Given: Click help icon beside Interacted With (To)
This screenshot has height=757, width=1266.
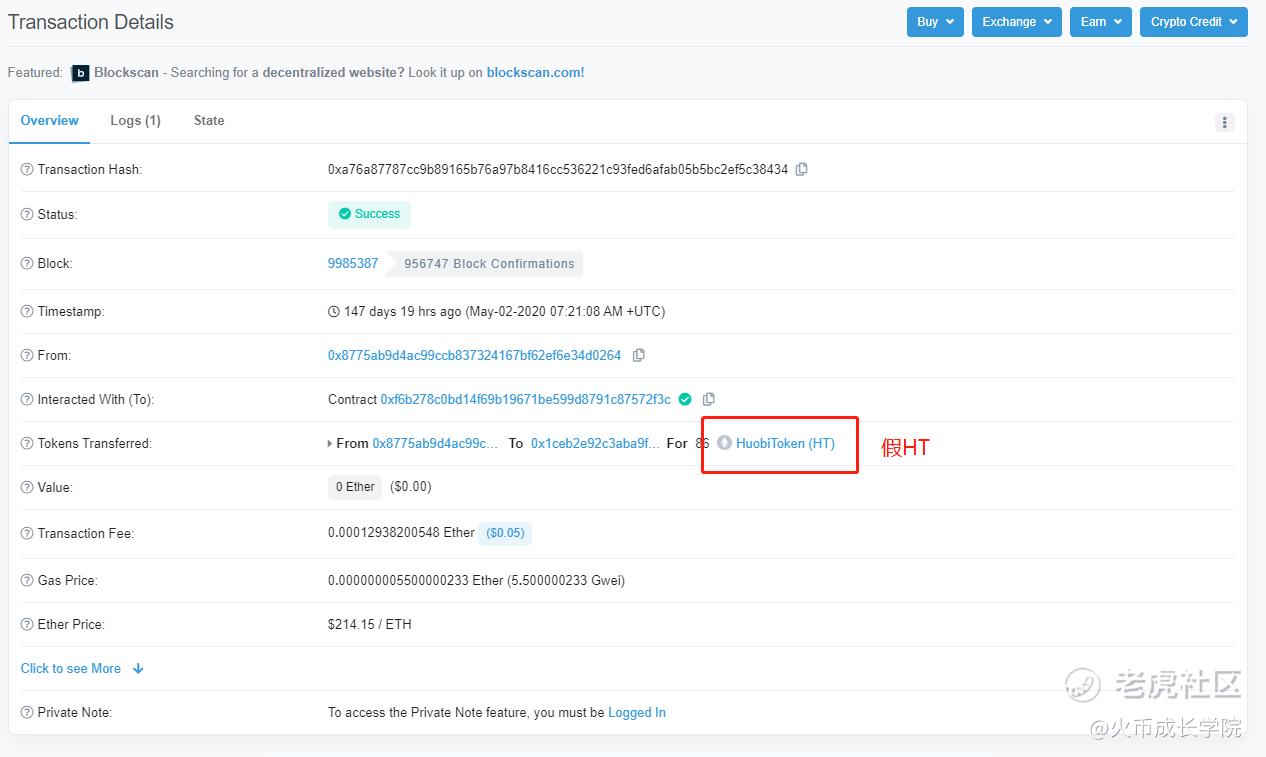Looking at the screenshot, I should pyautogui.click(x=27, y=399).
